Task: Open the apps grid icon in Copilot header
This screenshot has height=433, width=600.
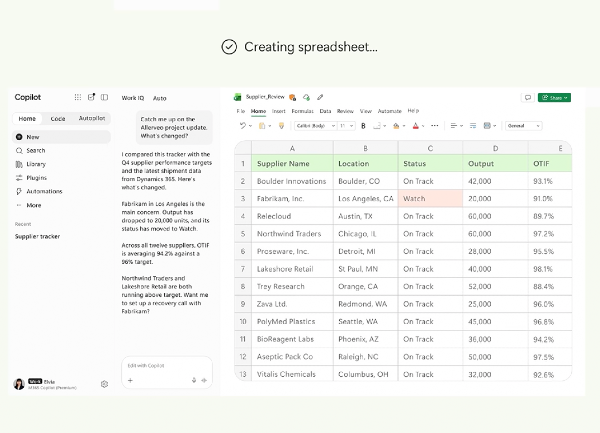Action: coord(78,97)
